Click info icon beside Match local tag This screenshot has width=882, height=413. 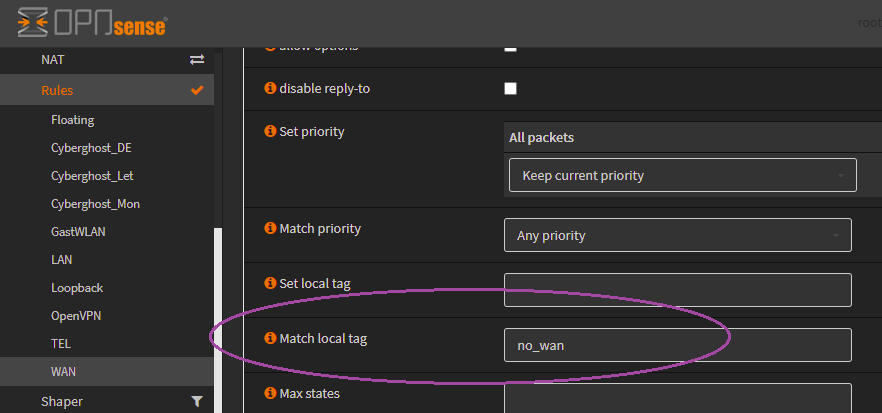tap(269, 339)
